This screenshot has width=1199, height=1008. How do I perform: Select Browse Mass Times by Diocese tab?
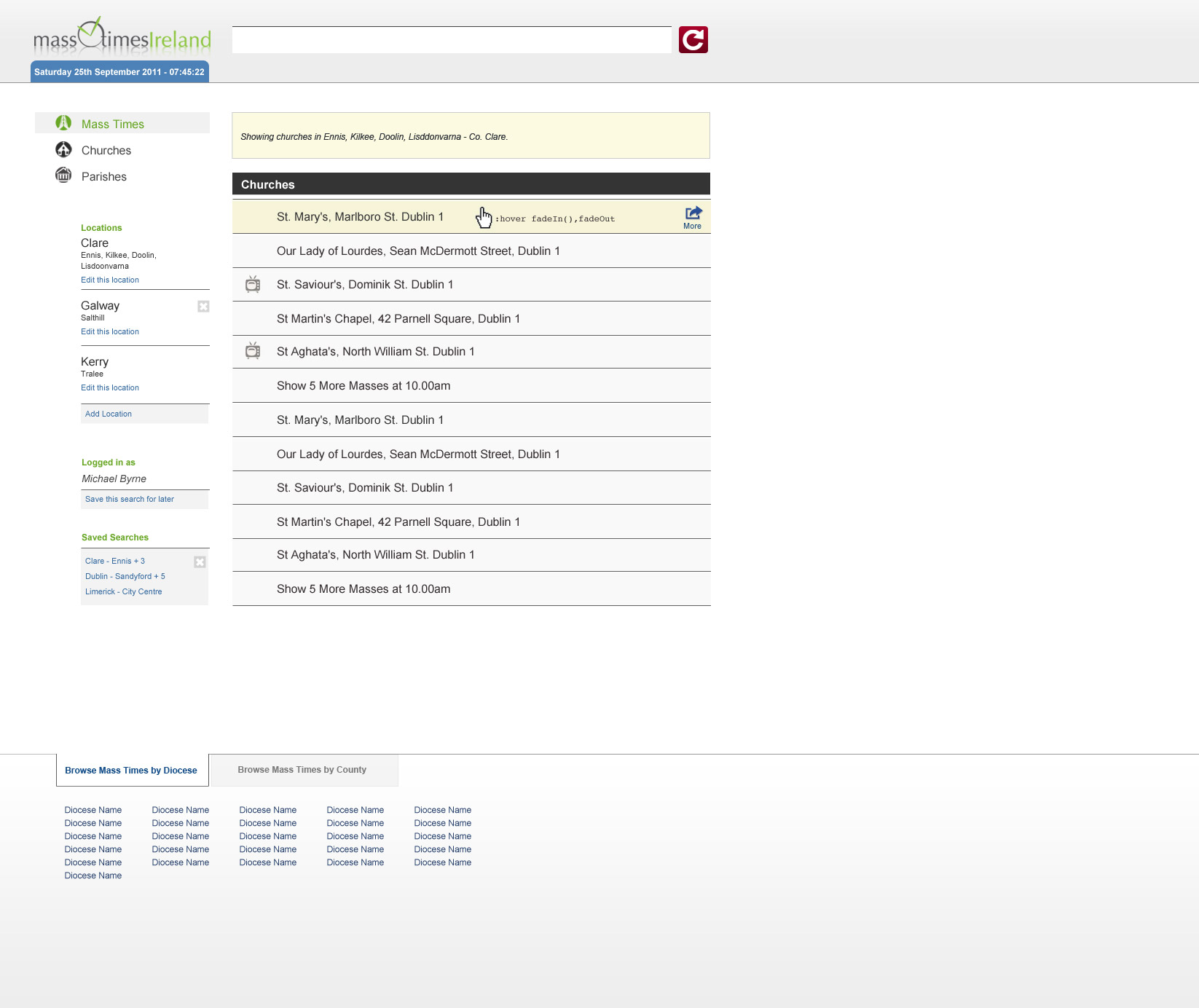coord(131,771)
